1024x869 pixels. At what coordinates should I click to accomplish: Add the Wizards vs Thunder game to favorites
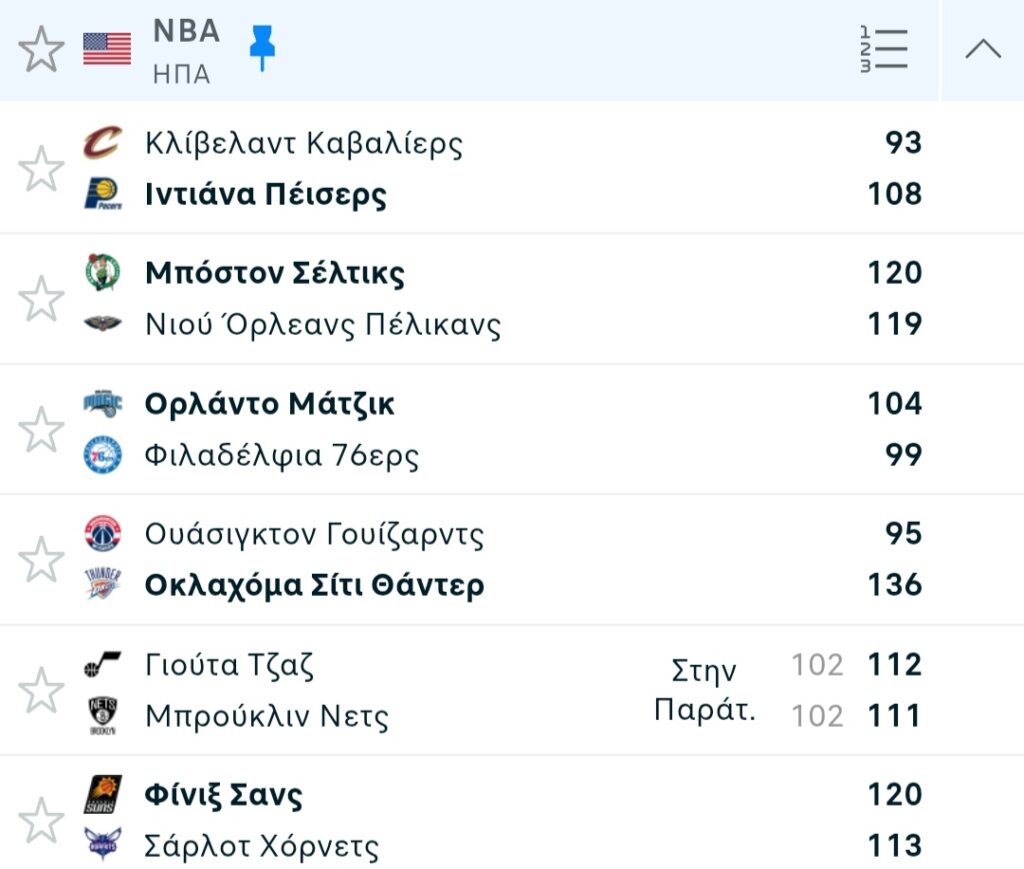(x=42, y=559)
